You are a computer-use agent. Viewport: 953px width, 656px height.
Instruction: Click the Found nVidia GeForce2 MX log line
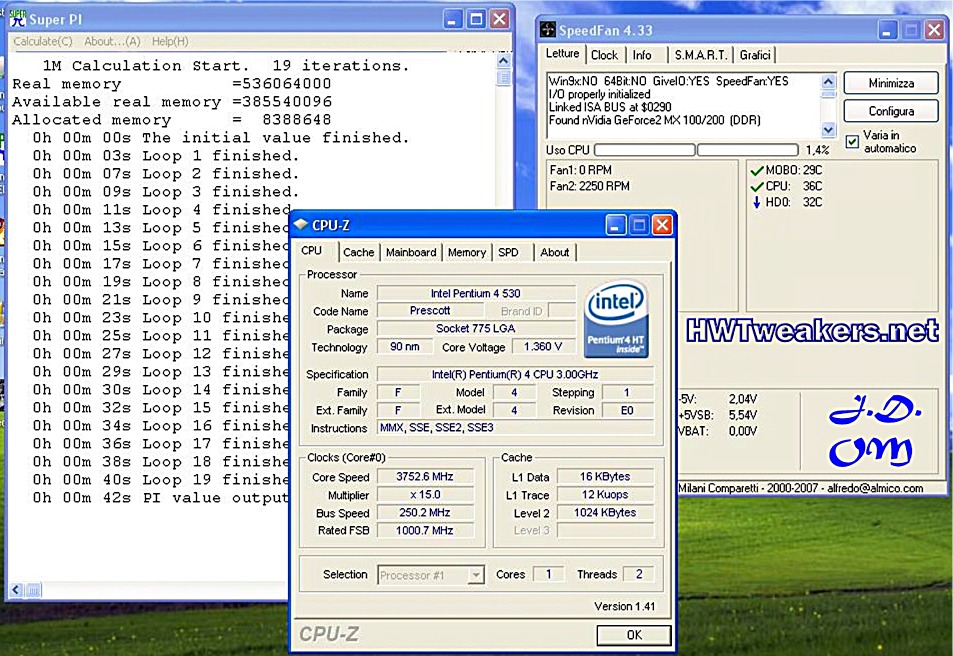(x=655, y=120)
